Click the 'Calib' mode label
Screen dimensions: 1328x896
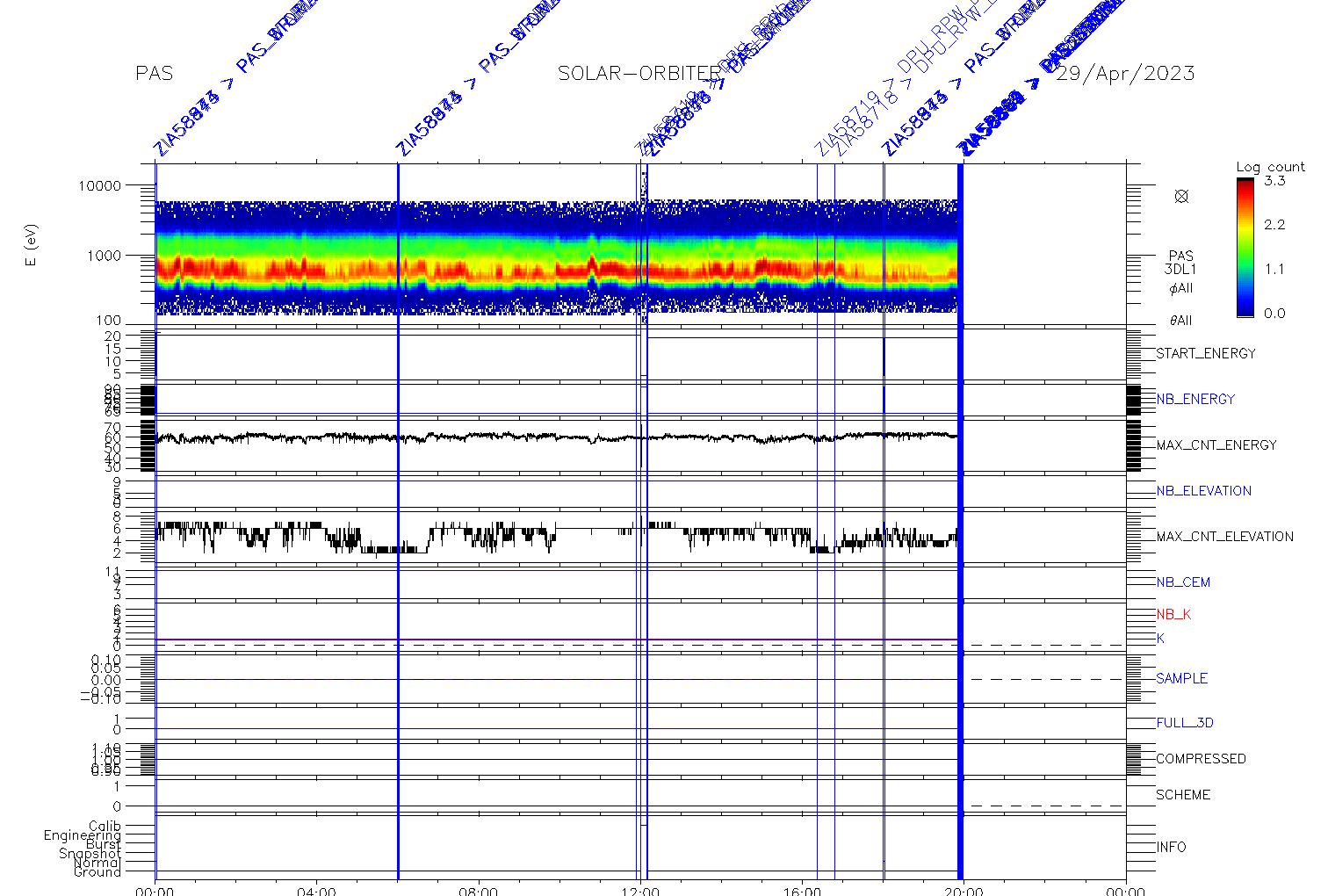pos(105,826)
